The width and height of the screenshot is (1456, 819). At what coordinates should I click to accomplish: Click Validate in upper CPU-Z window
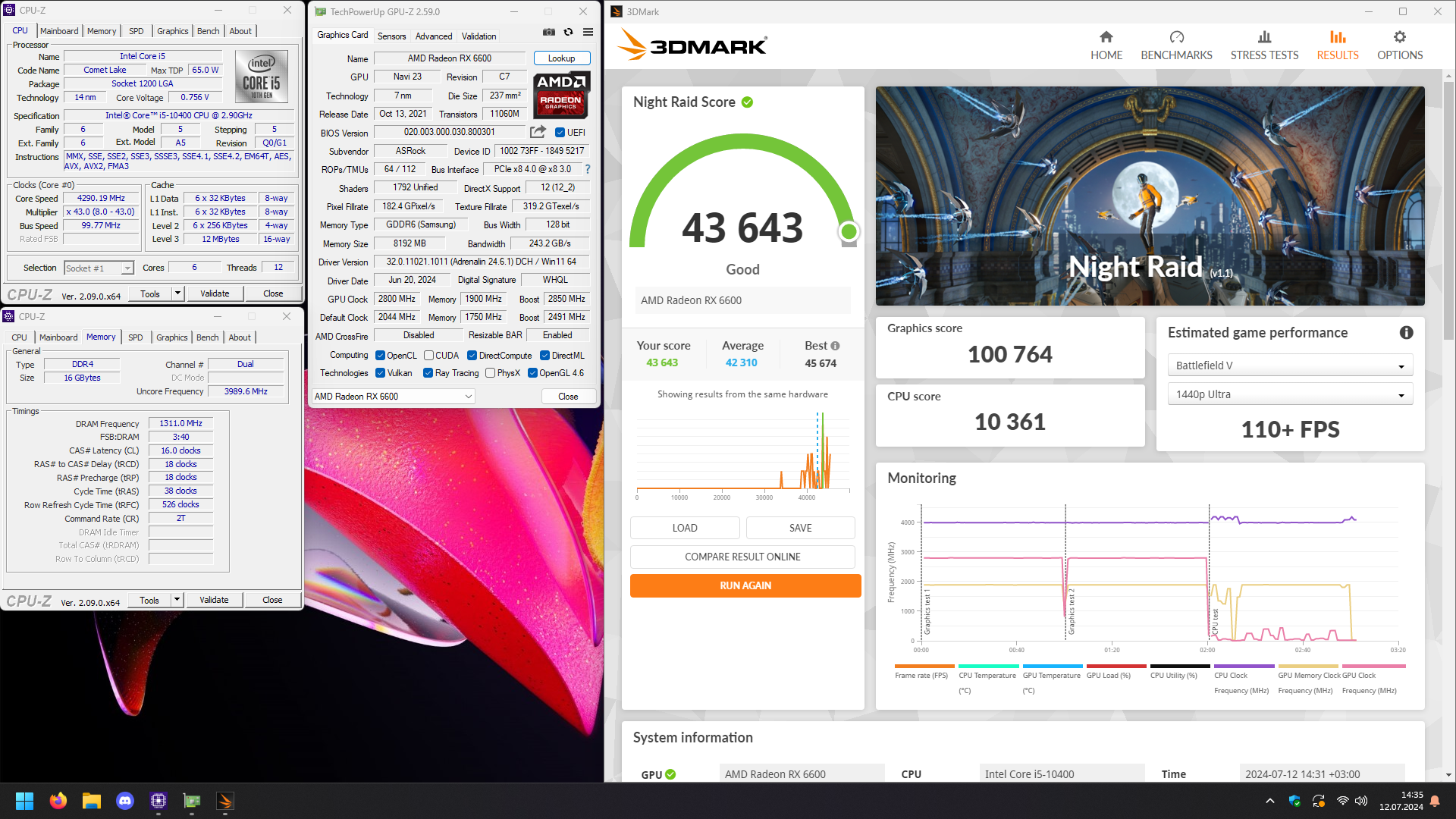point(215,293)
